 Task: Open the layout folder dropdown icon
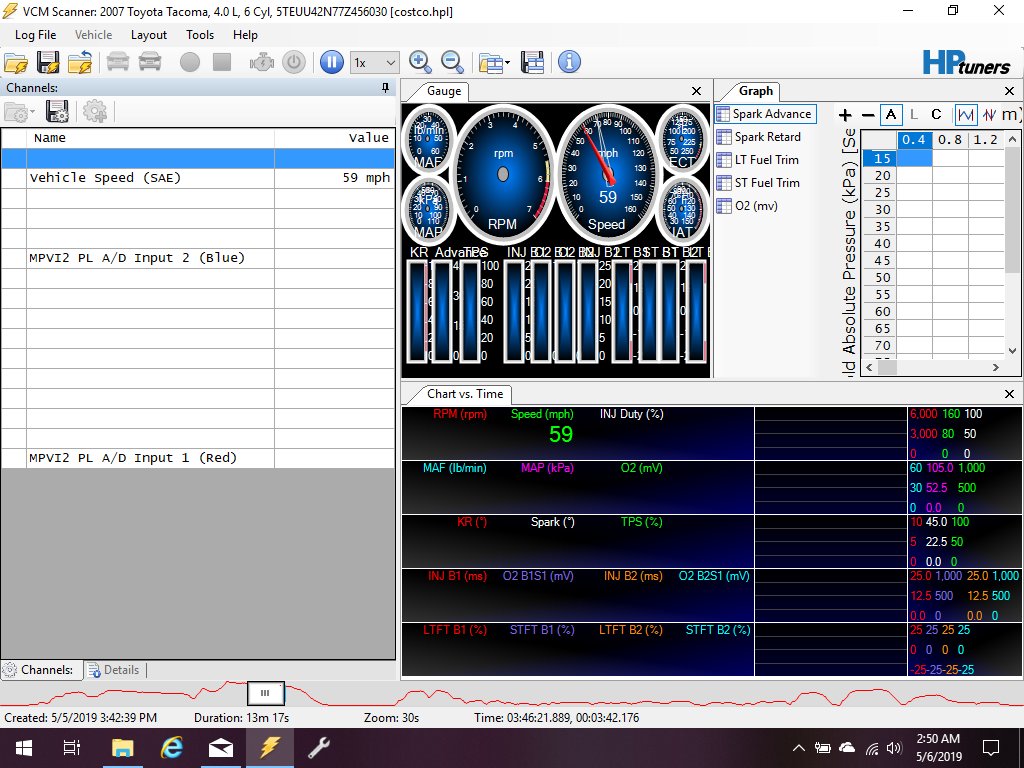pos(494,63)
